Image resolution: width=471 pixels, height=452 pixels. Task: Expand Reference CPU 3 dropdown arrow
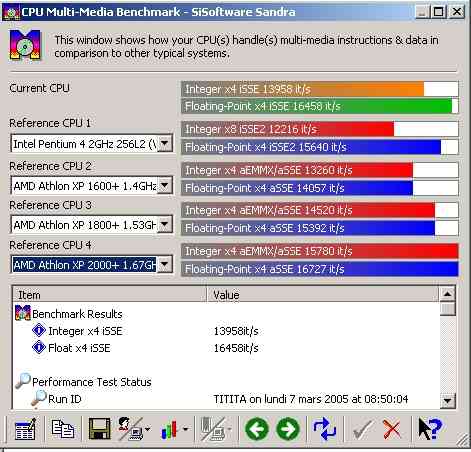165,224
